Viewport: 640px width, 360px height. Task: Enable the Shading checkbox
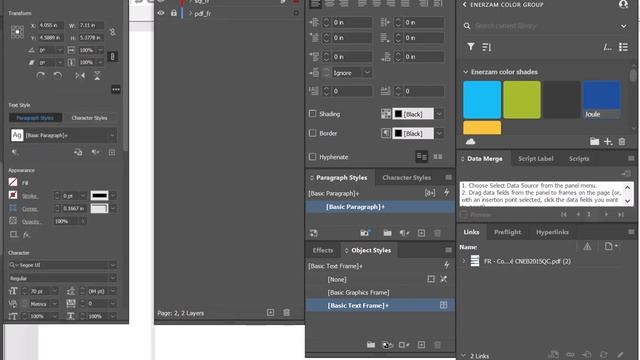pyautogui.click(x=312, y=114)
